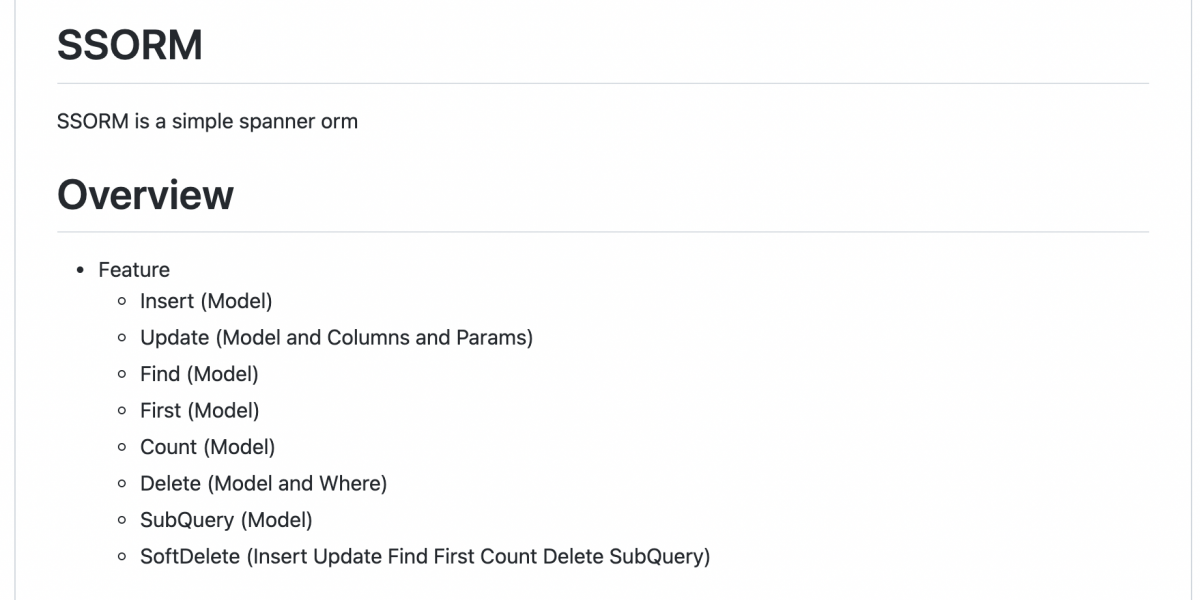1200x600 pixels.
Task: Click the solid bullet beside Feature
Action: (80, 271)
